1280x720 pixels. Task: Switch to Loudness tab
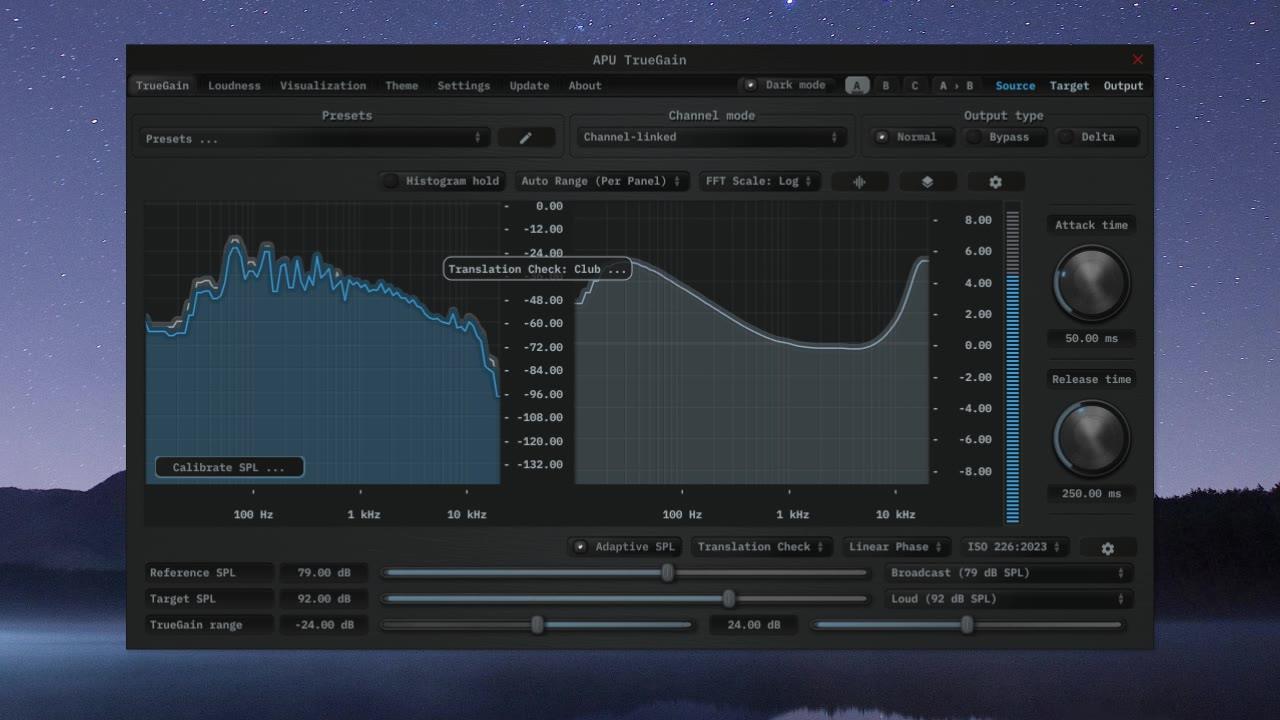pyautogui.click(x=234, y=86)
